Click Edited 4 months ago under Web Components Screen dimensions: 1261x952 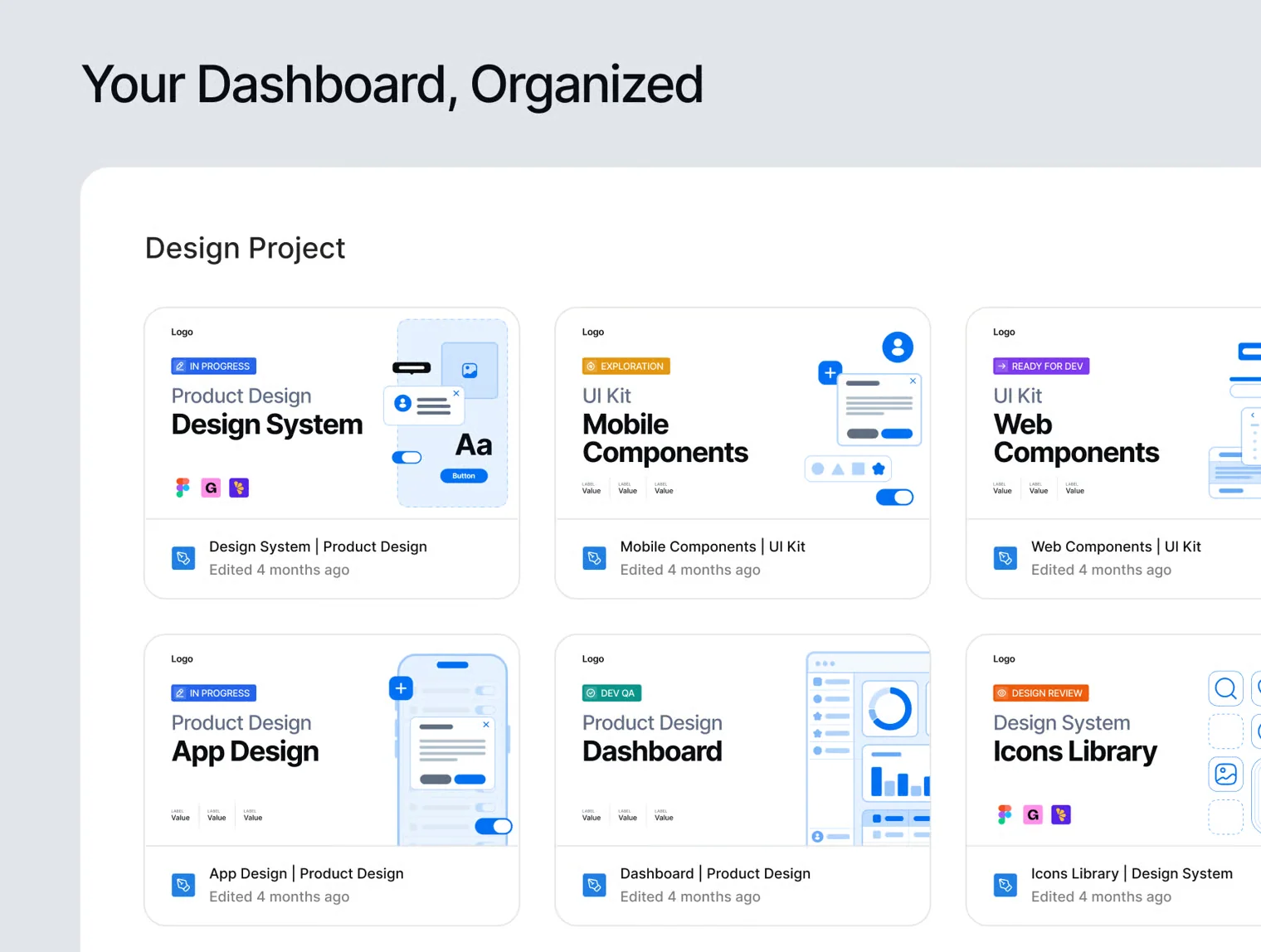1101,570
